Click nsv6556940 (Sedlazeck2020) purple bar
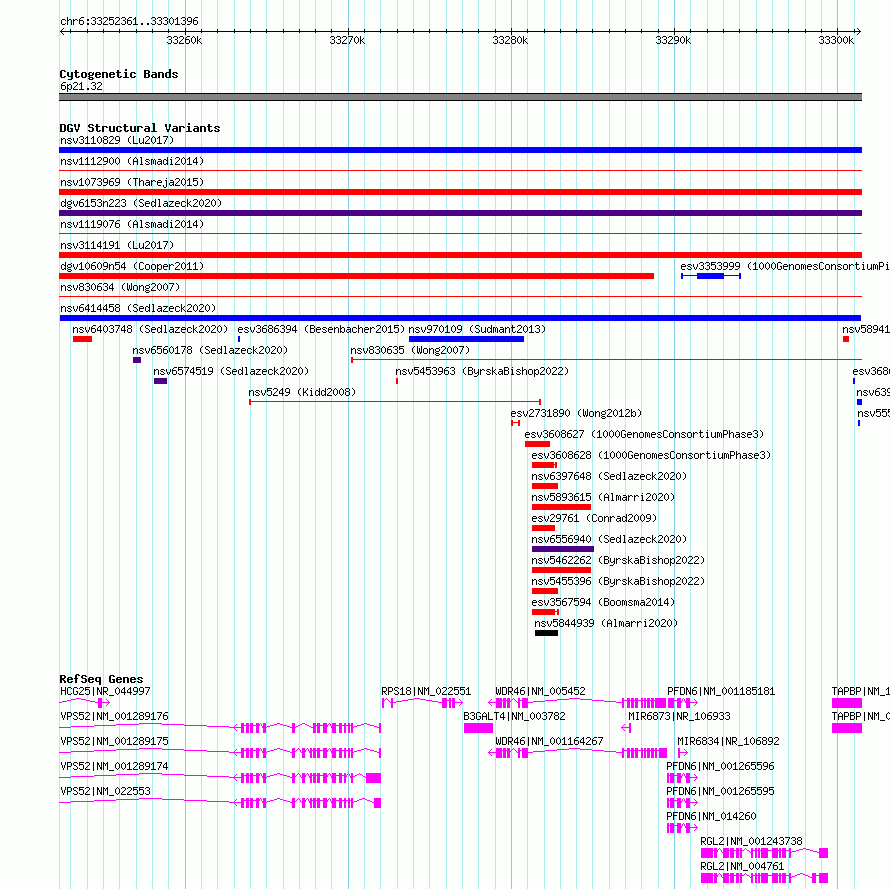 562,549
